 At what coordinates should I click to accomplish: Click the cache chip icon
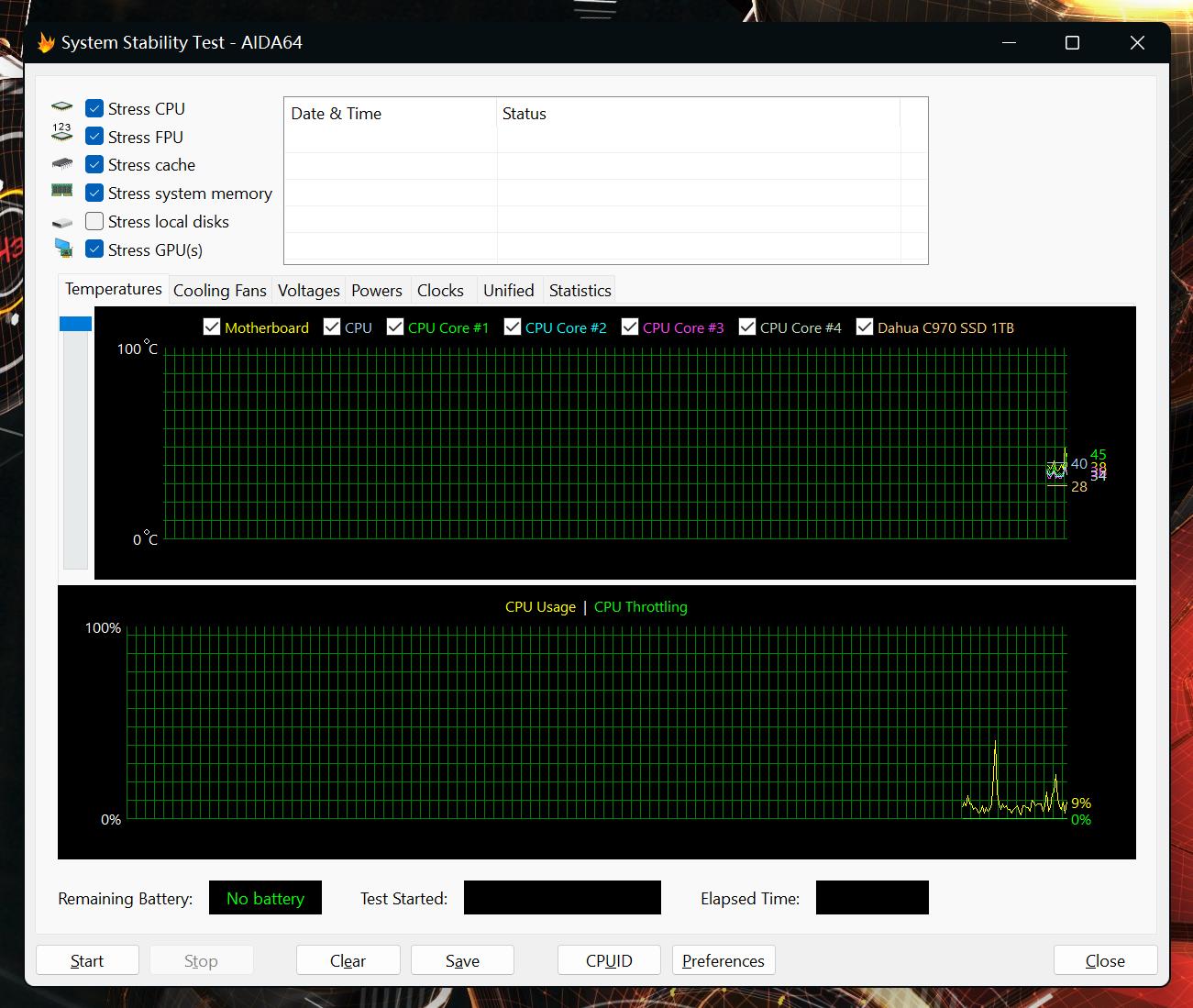coord(61,164)
